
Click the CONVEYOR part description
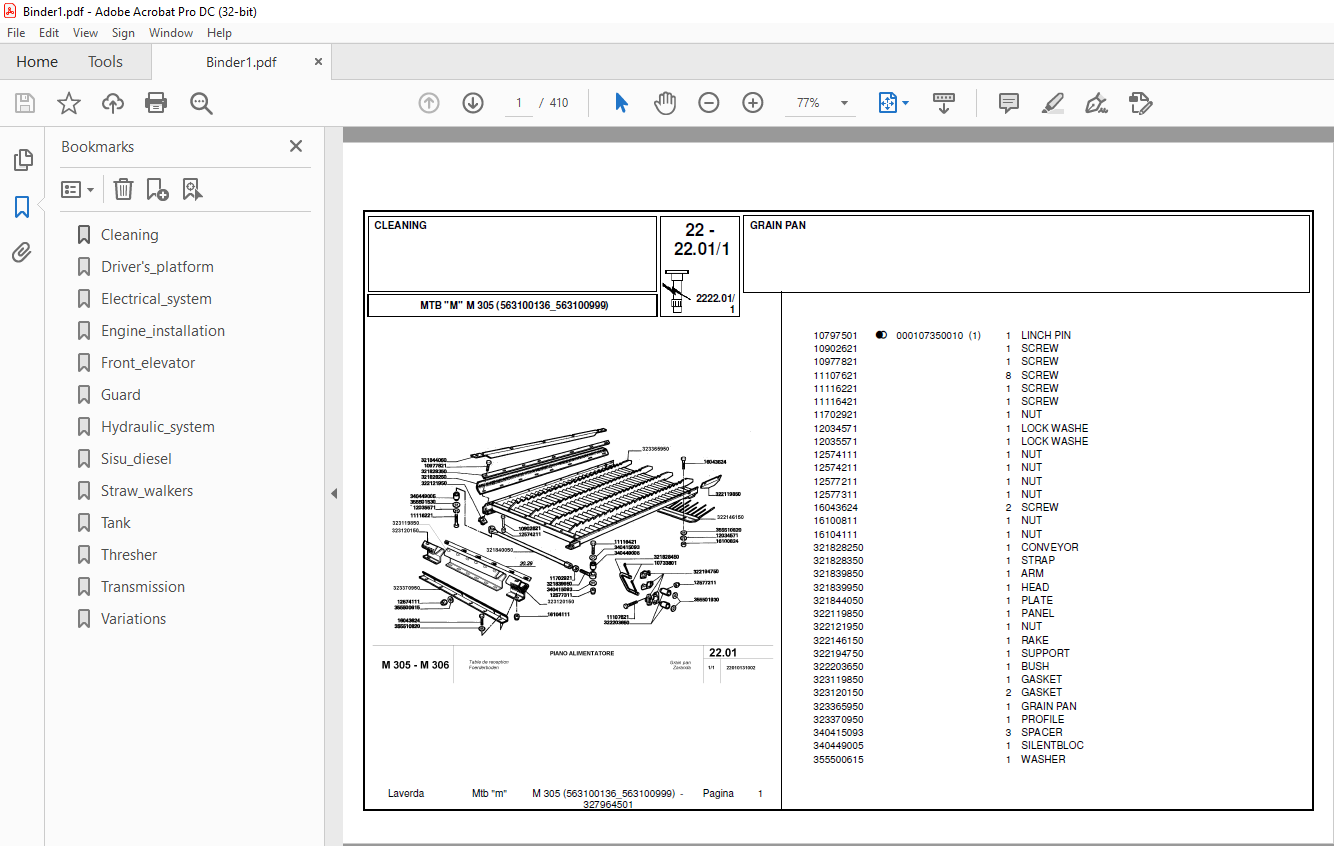[1050, 547]
